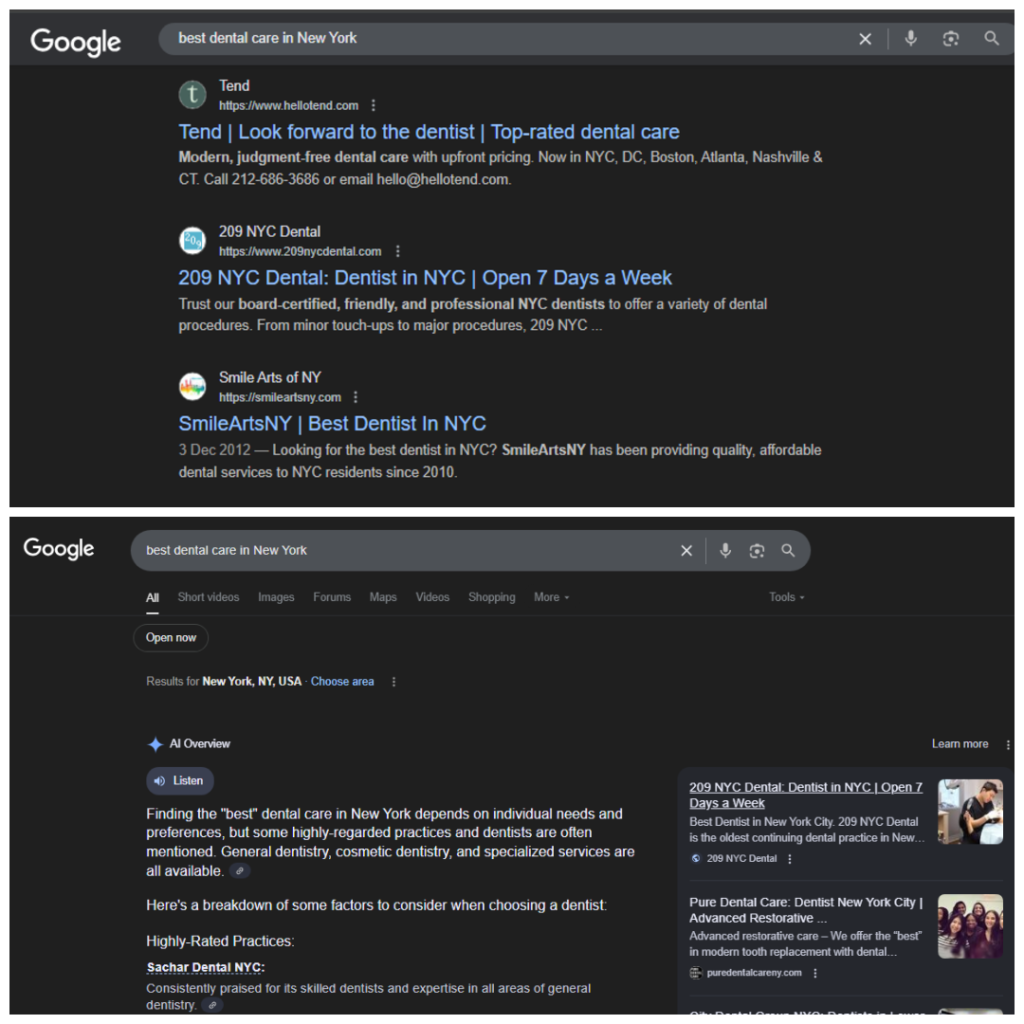Click into the bottom Google search input field

coord(405,551)
